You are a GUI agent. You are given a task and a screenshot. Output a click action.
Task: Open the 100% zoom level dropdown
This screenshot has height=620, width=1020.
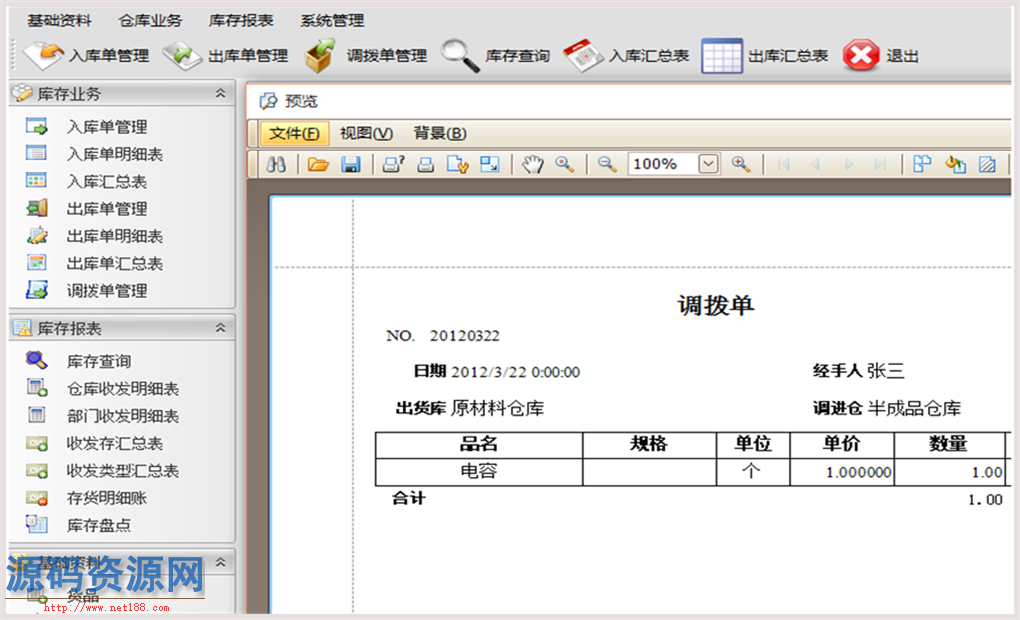[708, 164]
